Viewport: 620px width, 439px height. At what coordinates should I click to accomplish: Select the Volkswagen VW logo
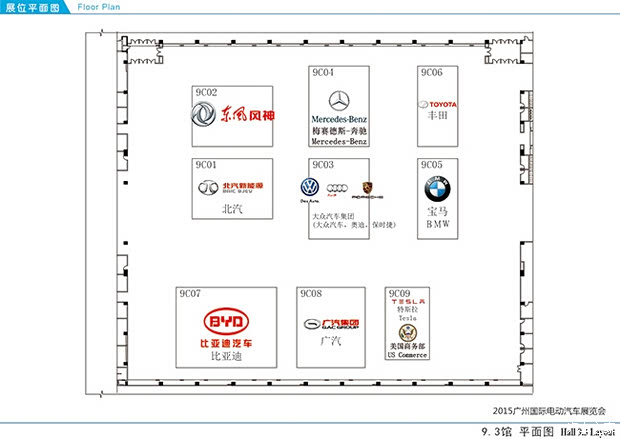(309, 187)
